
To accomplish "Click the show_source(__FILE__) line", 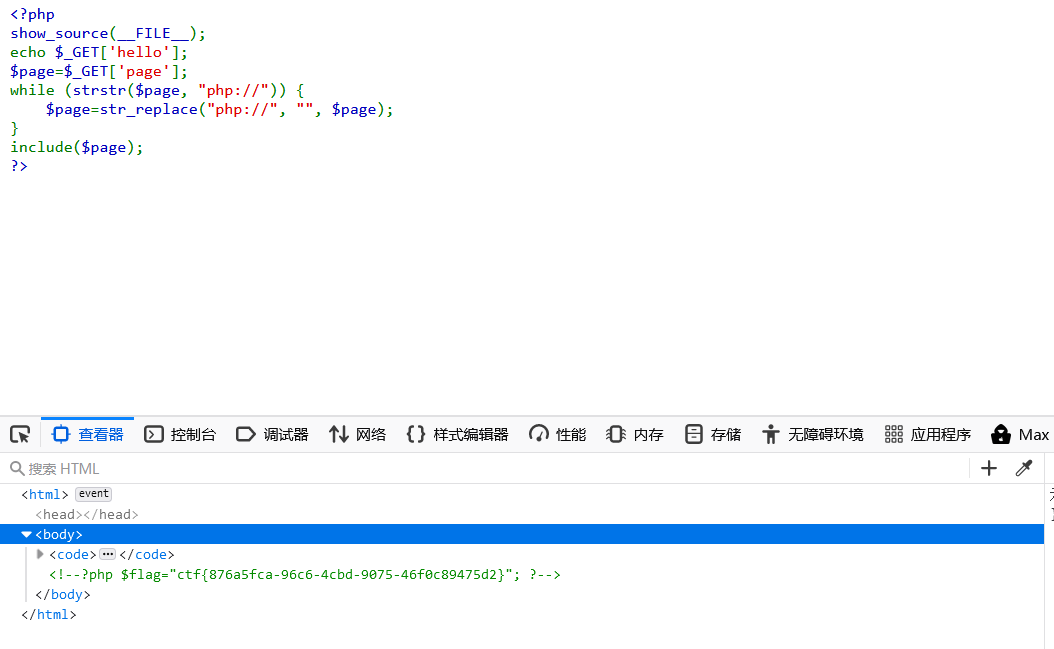I will point(108,34).
